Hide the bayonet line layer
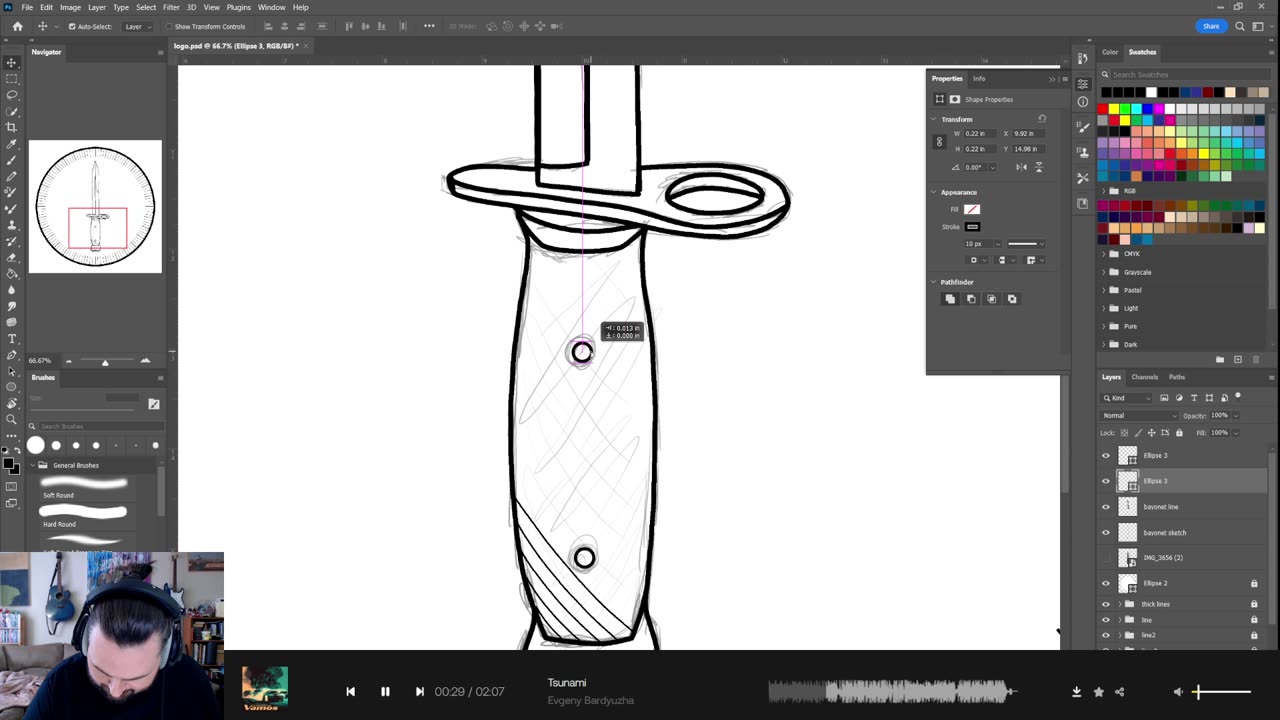The height and width of the screenshot is (720, 1280). pyautogui.click(x=1106, y=507)
